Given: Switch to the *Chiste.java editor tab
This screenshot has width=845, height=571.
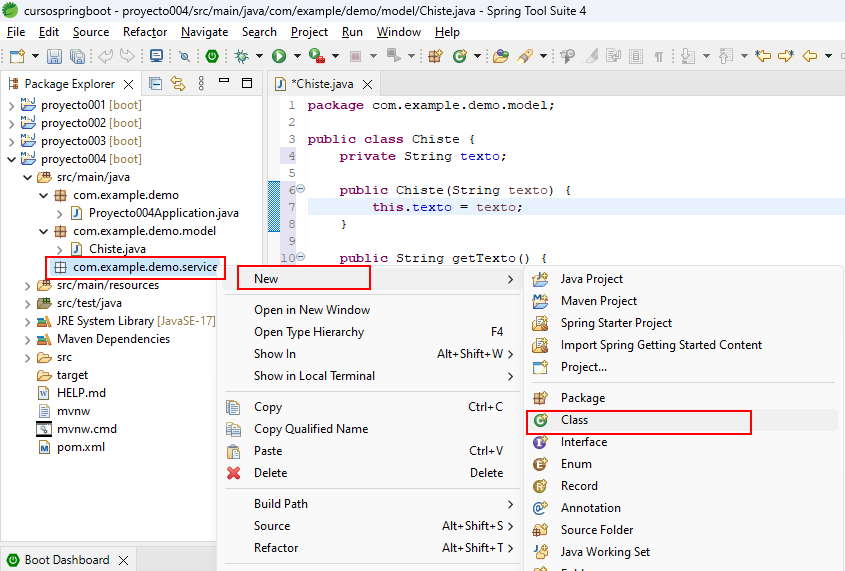Looking at the screenshot, I should [322, 84].
